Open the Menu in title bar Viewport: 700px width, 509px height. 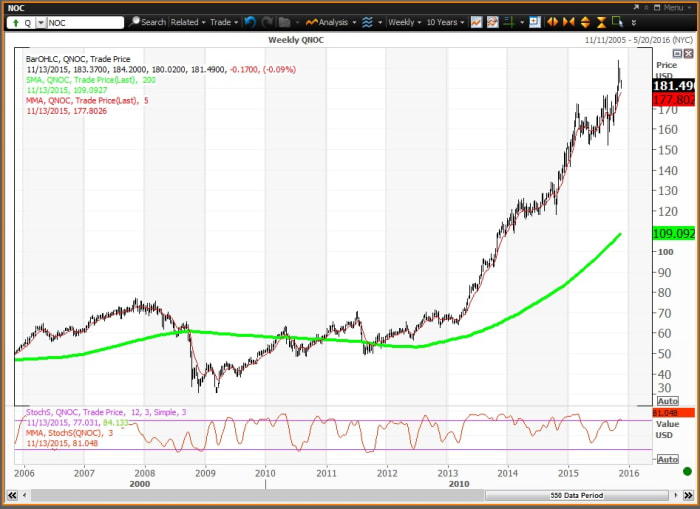click(670, 7)
